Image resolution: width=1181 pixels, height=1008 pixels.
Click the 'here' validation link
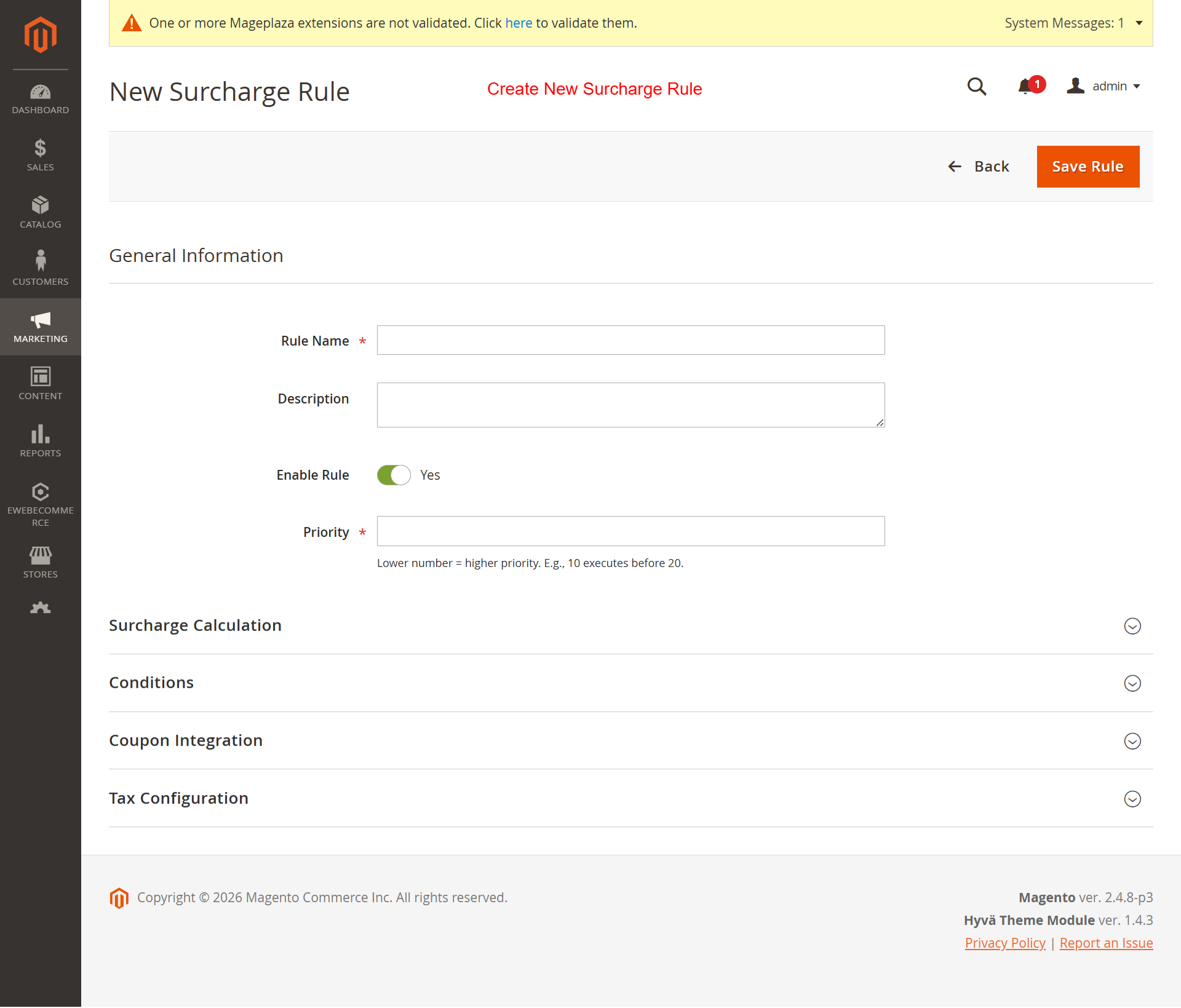(x=518, y=23)
